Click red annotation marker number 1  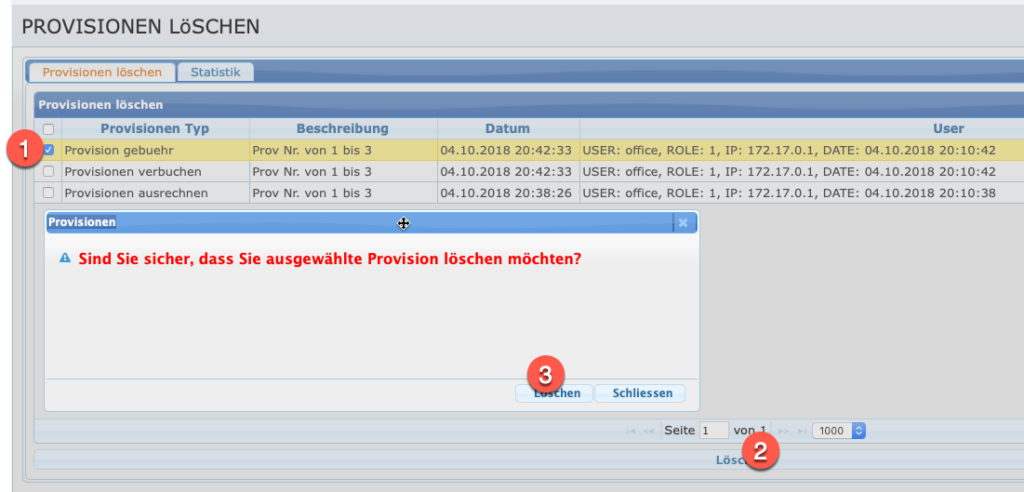click(x=20, y=149)
